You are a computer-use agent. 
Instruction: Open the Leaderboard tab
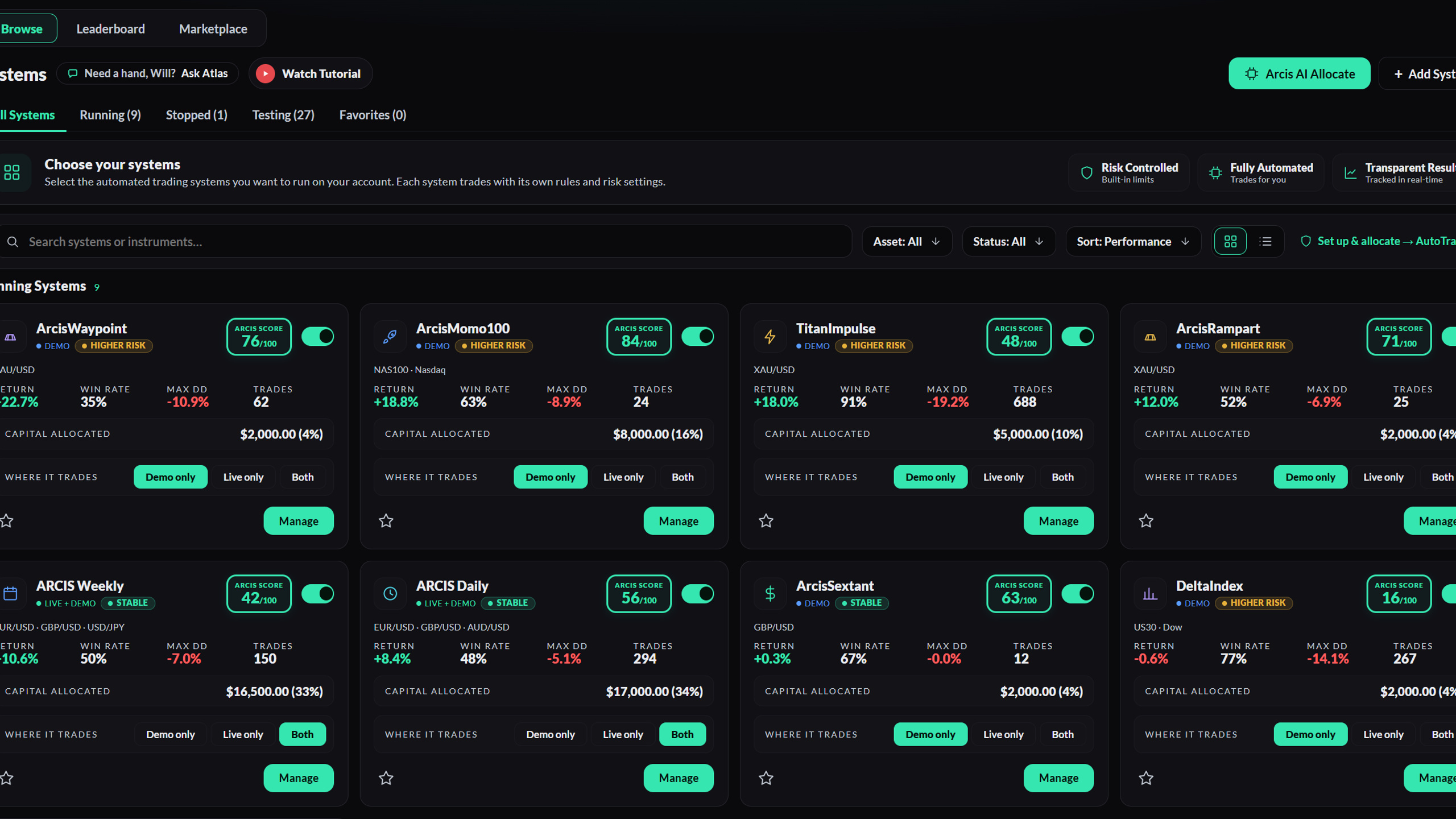coord(110,28)
